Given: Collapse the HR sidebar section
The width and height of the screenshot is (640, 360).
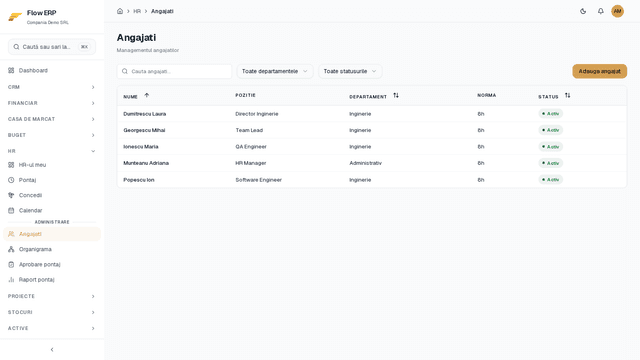Looking at the screenshot, I should click(x=52, y=151).
